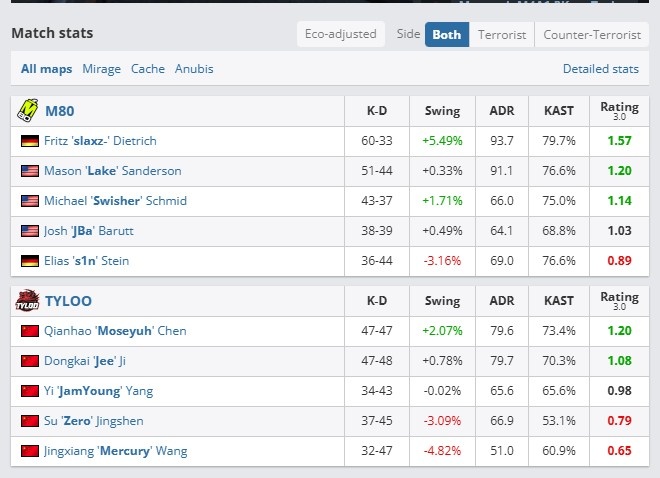The image size is (660, 478).
Task: Switch side filter to Counter-Terrorist
Action: tap(592, 35)
